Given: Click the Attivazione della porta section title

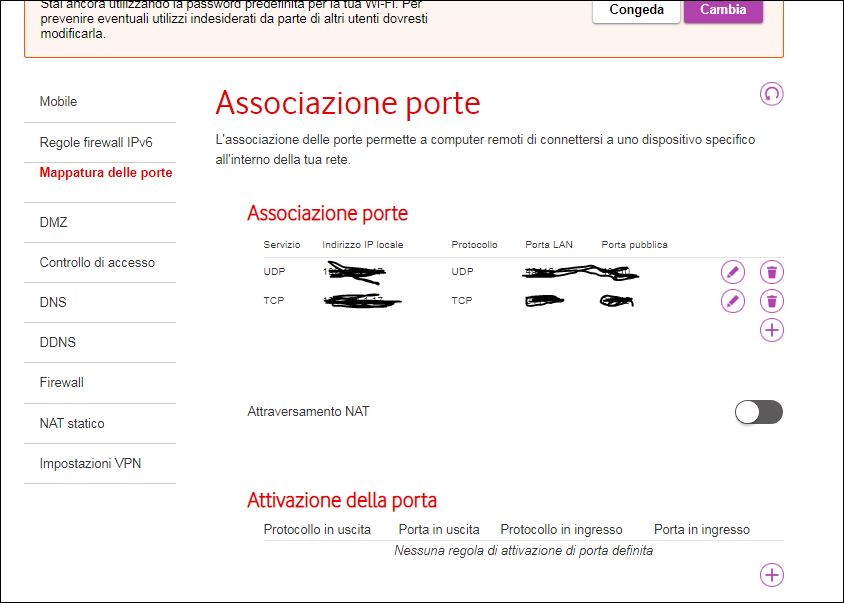Looking at the screenshot, I should tap(342, 501).
